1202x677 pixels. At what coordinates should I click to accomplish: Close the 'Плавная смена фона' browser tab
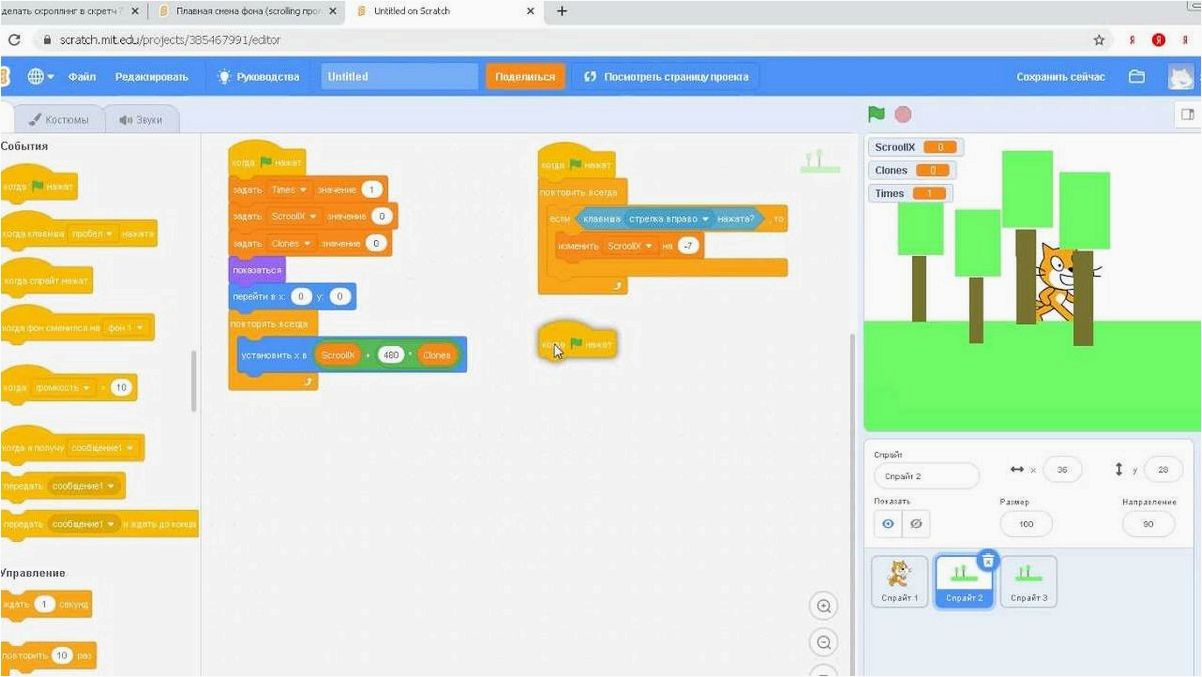pos(333,11)
